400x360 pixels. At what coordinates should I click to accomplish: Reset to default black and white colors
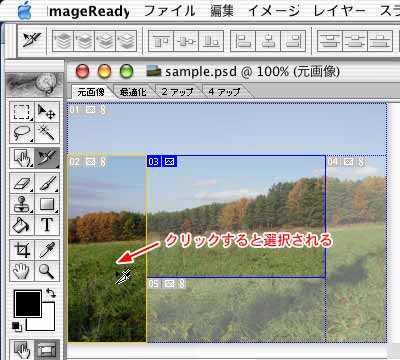point(17,327)
